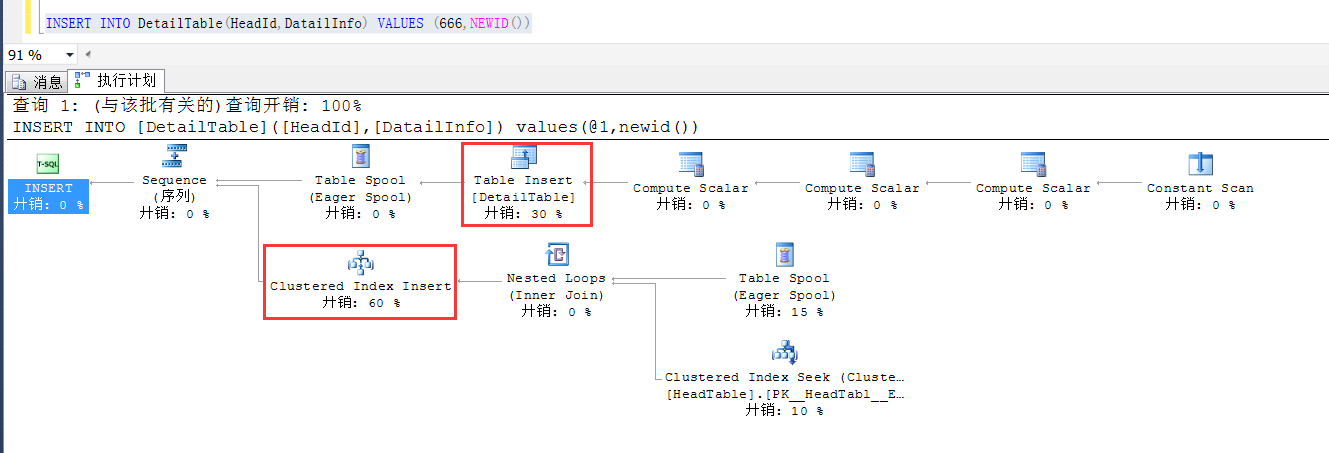Click the Clustered Index Insert 60 % cost text

360,302
